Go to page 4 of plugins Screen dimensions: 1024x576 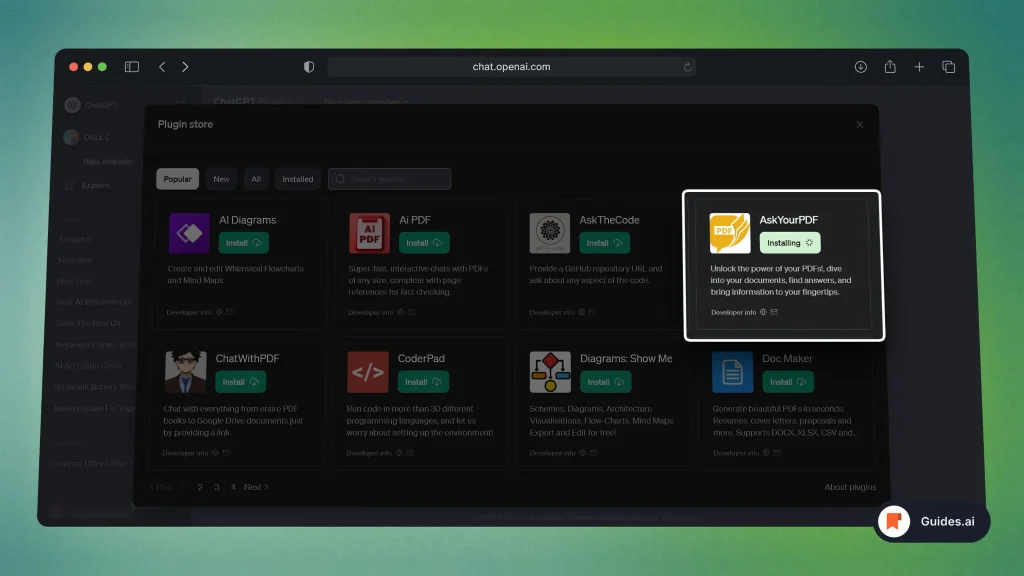233,487
